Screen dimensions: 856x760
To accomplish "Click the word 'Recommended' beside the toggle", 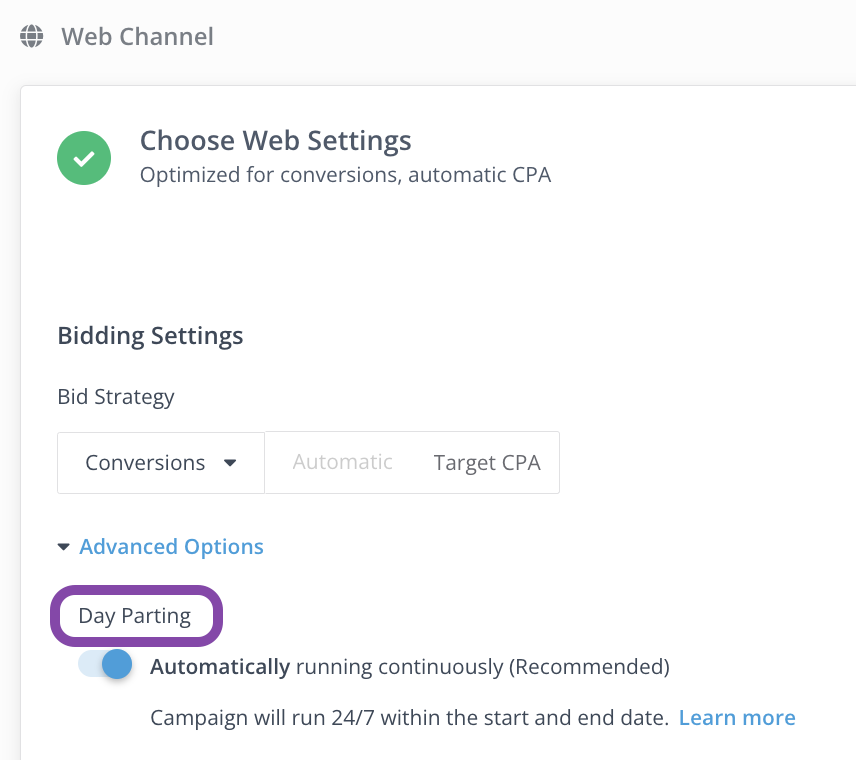I will 589,667.
